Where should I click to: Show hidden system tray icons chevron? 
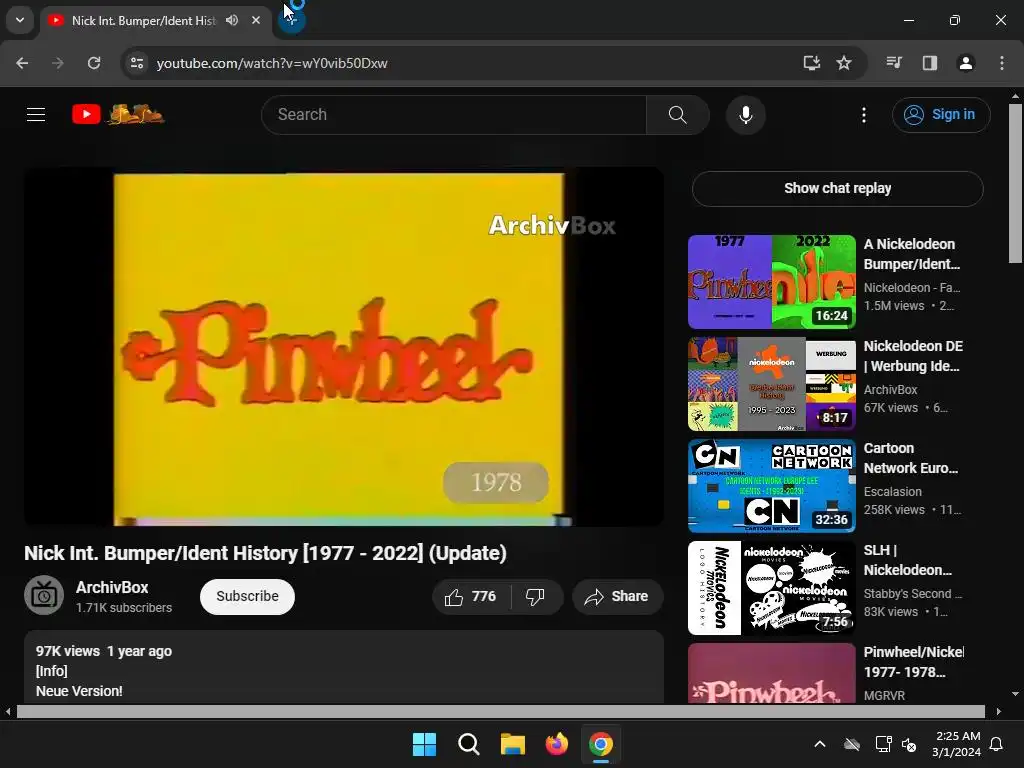820,744
